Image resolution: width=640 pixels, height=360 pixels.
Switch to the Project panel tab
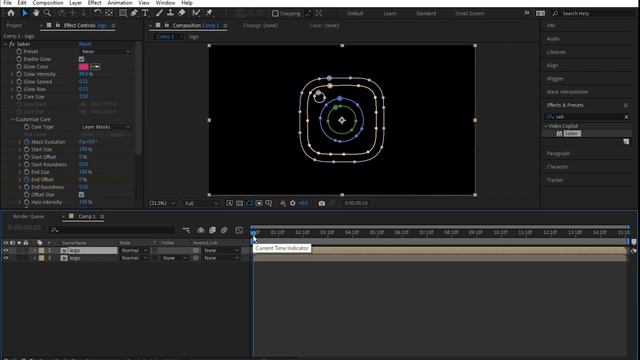click(14, 25)
